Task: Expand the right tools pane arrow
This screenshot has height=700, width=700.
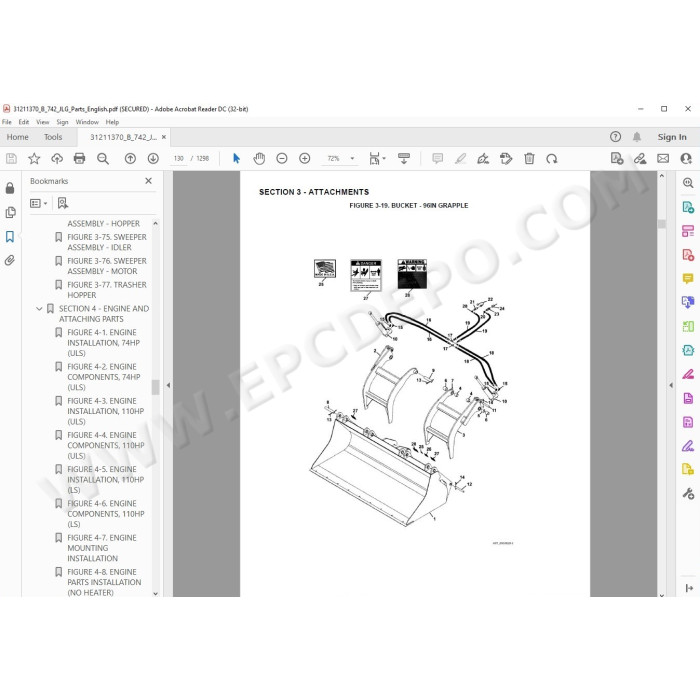Action: pos(671,385)
